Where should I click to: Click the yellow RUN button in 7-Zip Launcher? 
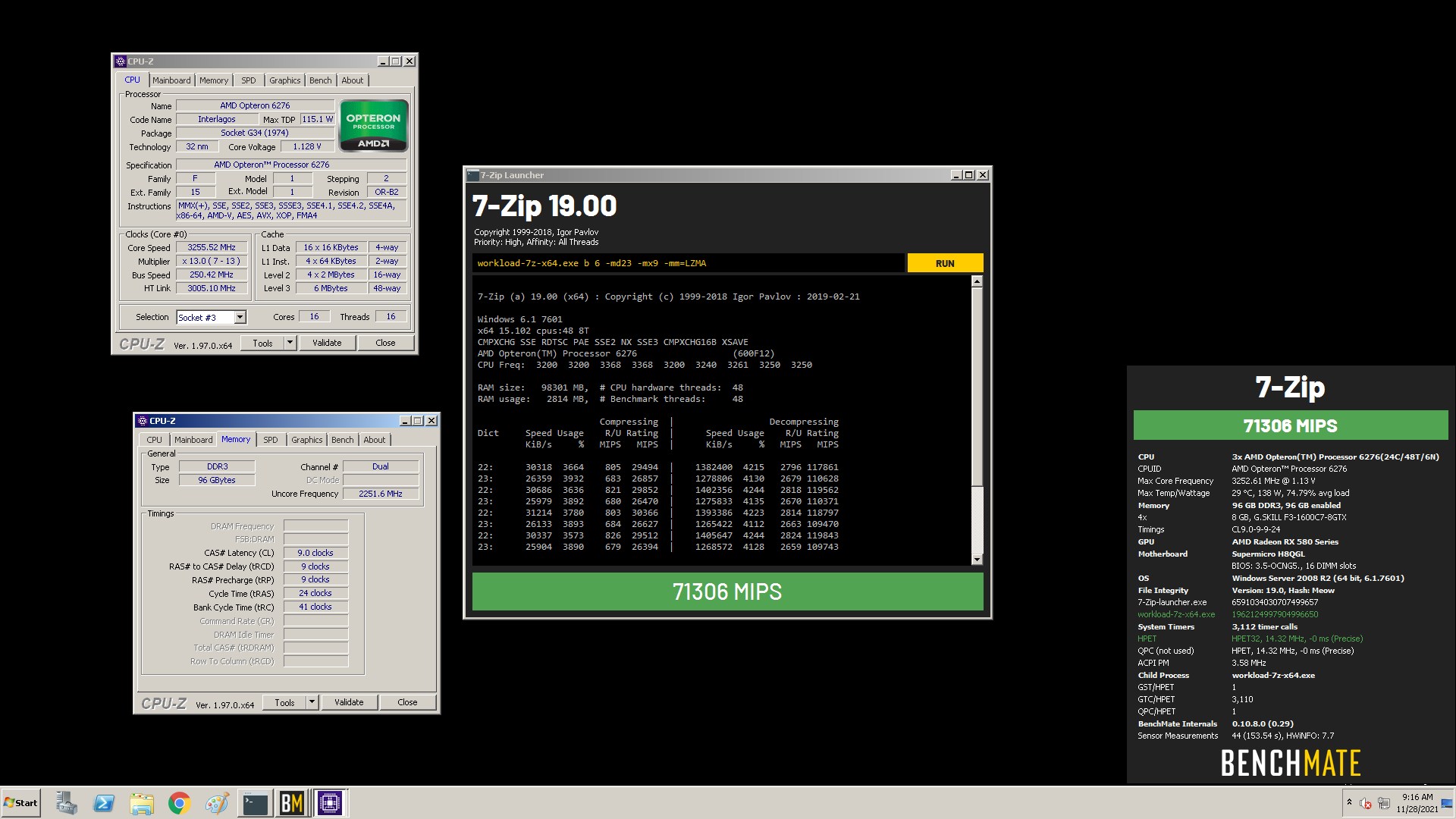coord(945,263)
